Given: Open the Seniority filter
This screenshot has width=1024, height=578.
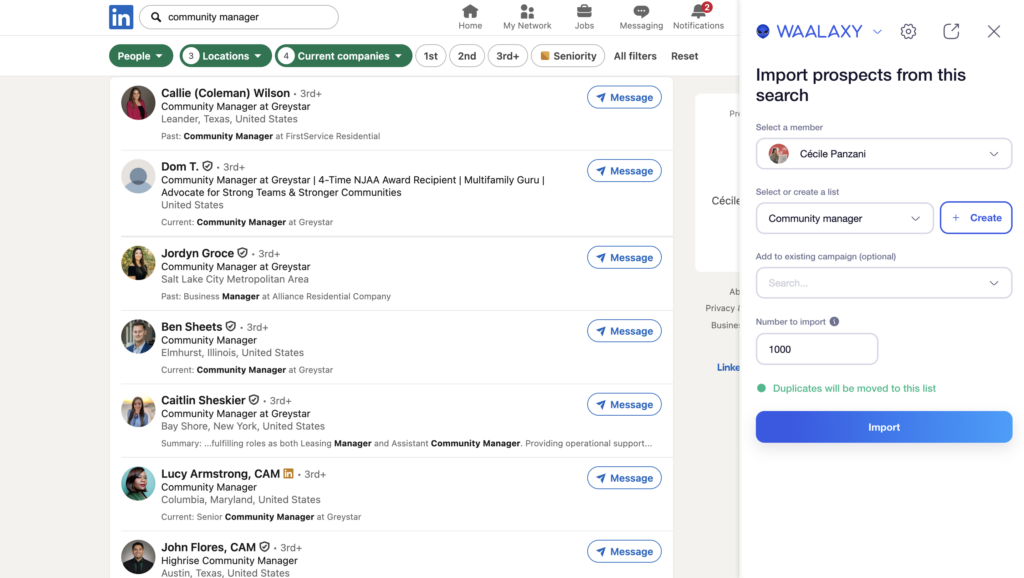Looking at the screenshot, I should tap(568, 56).
